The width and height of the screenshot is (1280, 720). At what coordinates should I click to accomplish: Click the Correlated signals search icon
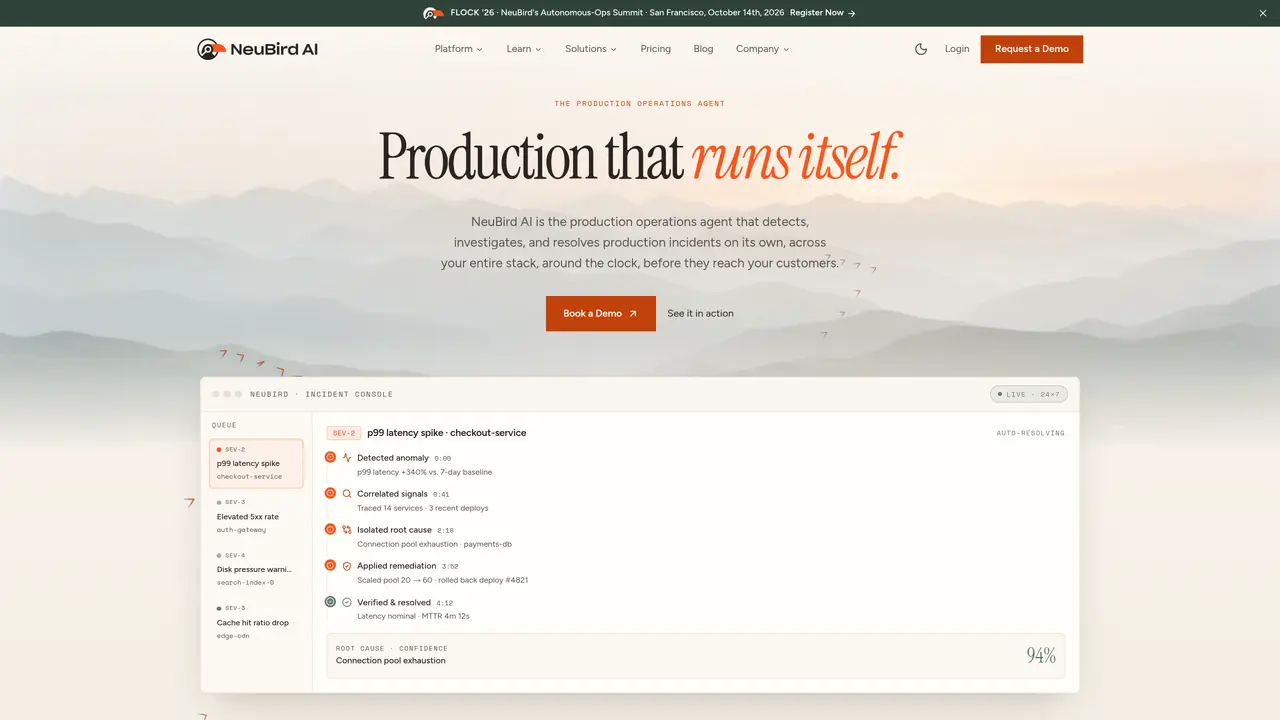pyautogui.click(x=347, y=494)
